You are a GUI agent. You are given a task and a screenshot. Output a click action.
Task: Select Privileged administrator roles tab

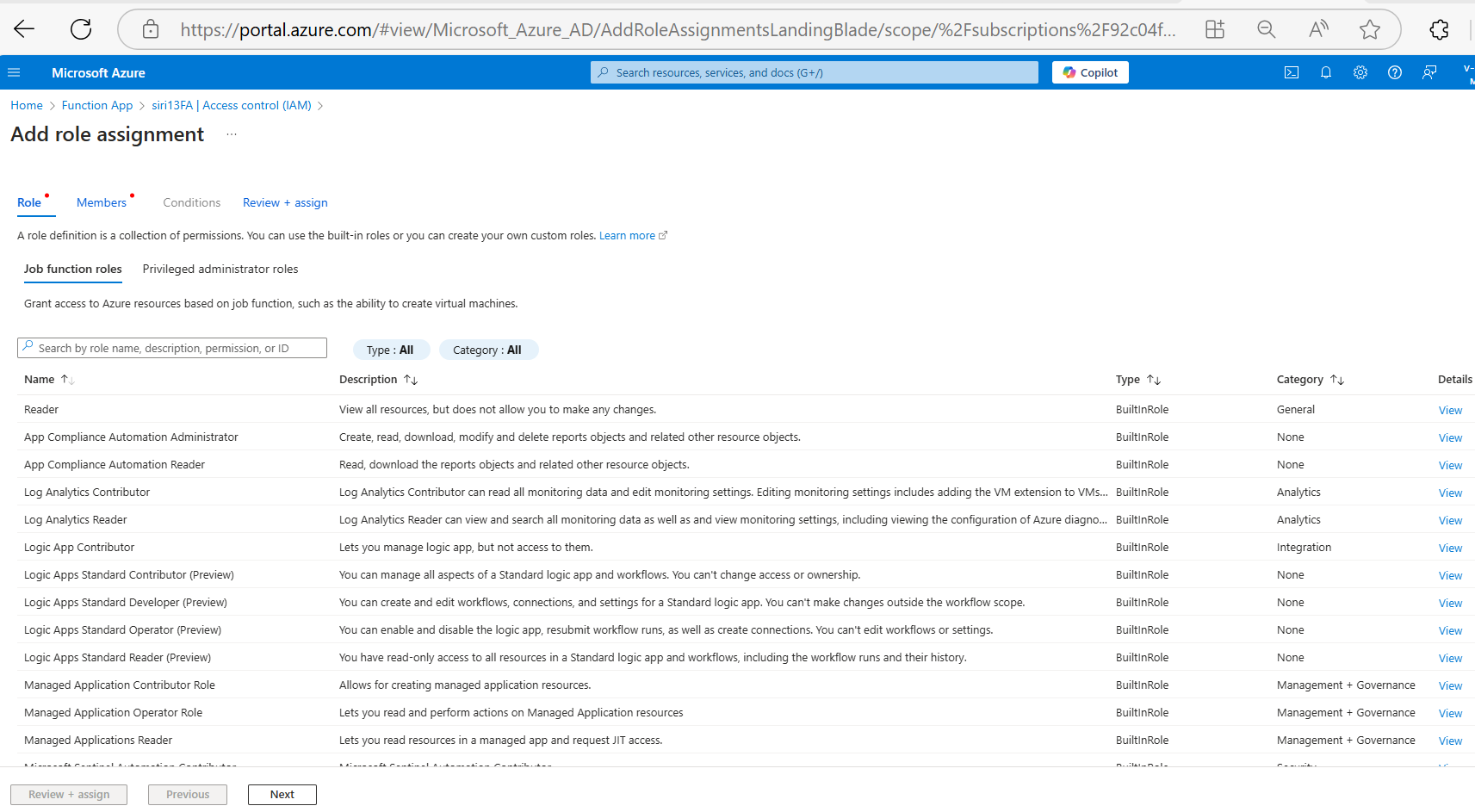[x=220, y=270]
